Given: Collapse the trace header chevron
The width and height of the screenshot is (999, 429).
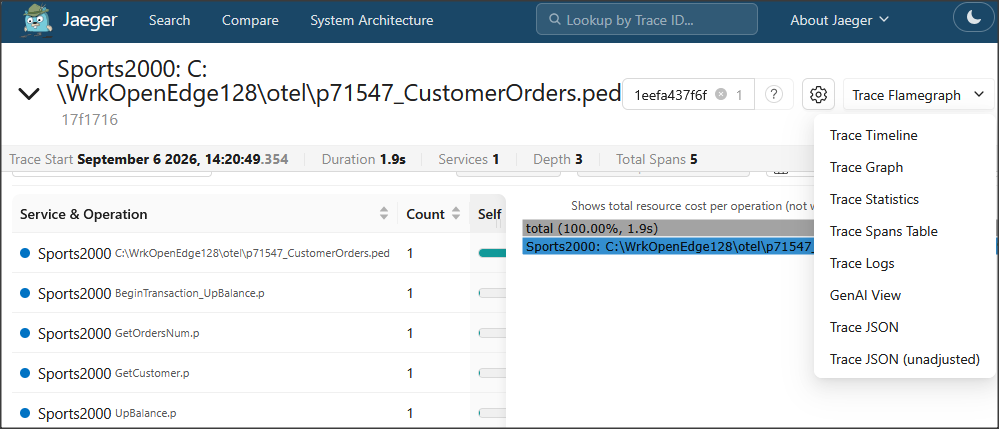Looking at the screenshot, I should pos(29,94).
